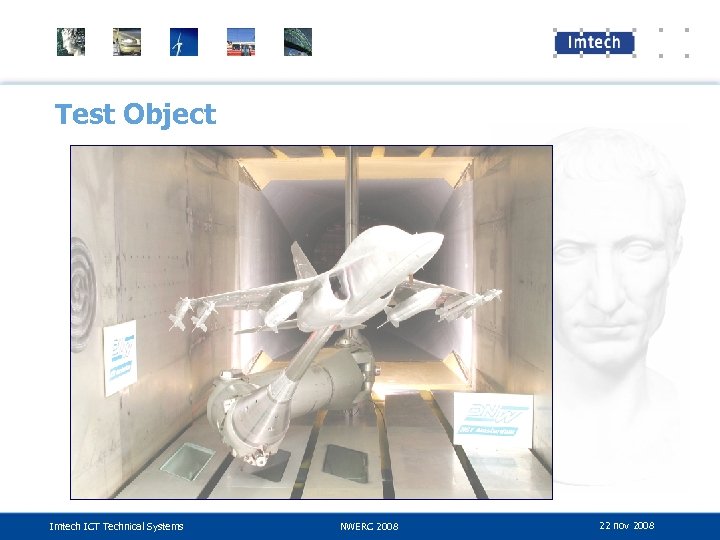
Task: Click the arched bridge thumbnail in the header
Action: point(298,42)
